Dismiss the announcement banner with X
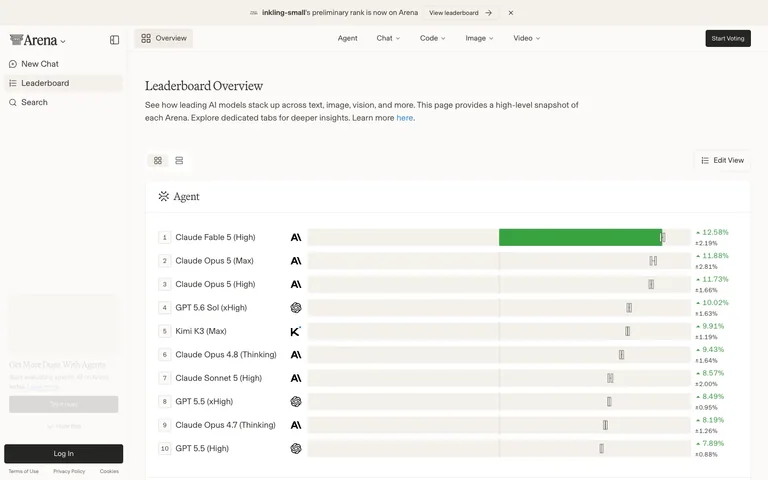768x480 pixels. point(511,13)
